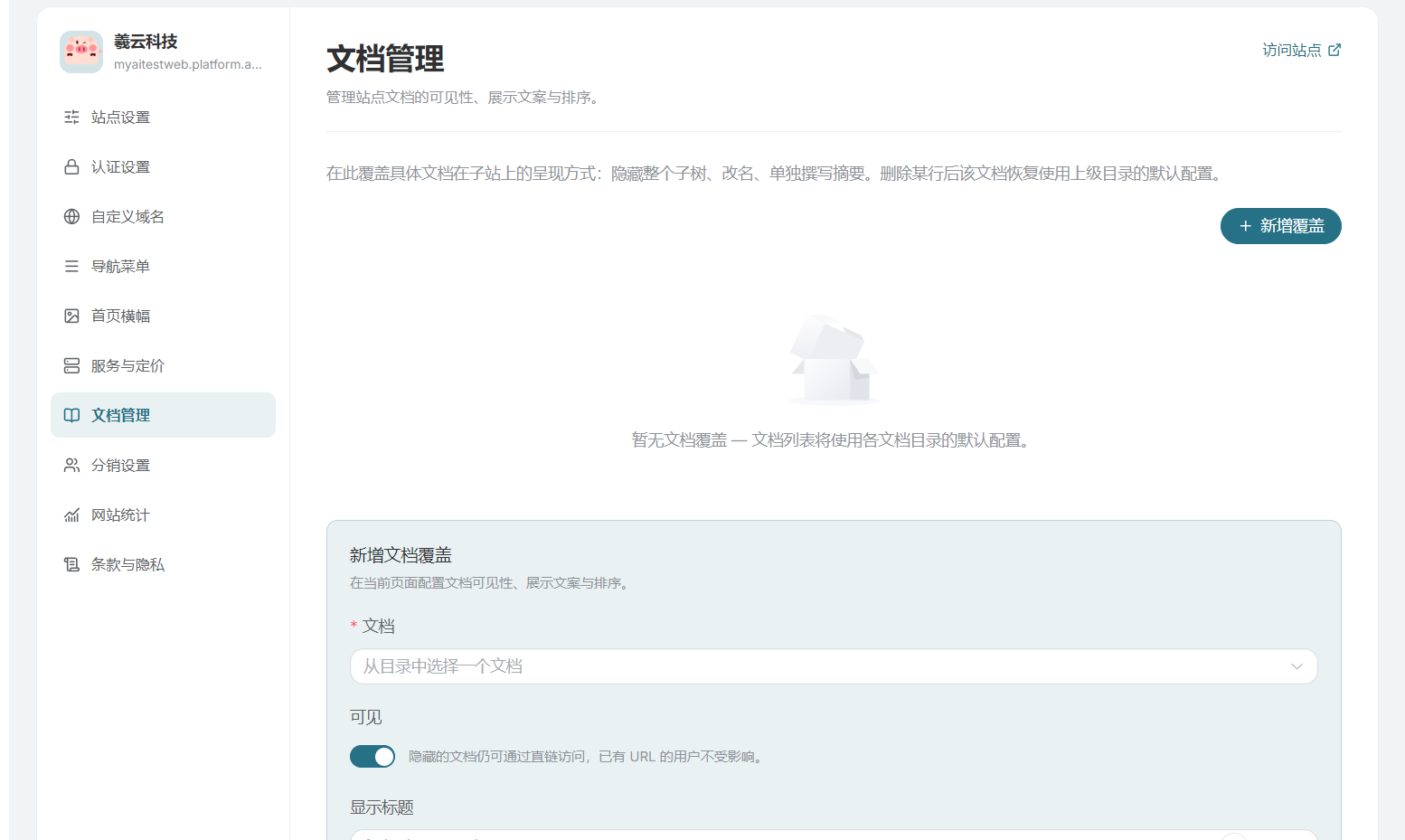Image resolution: width=1405 pixels, height=840 pixels.
Task: Open 站点设置 in the sidebar
Action: tap(163, 118)
